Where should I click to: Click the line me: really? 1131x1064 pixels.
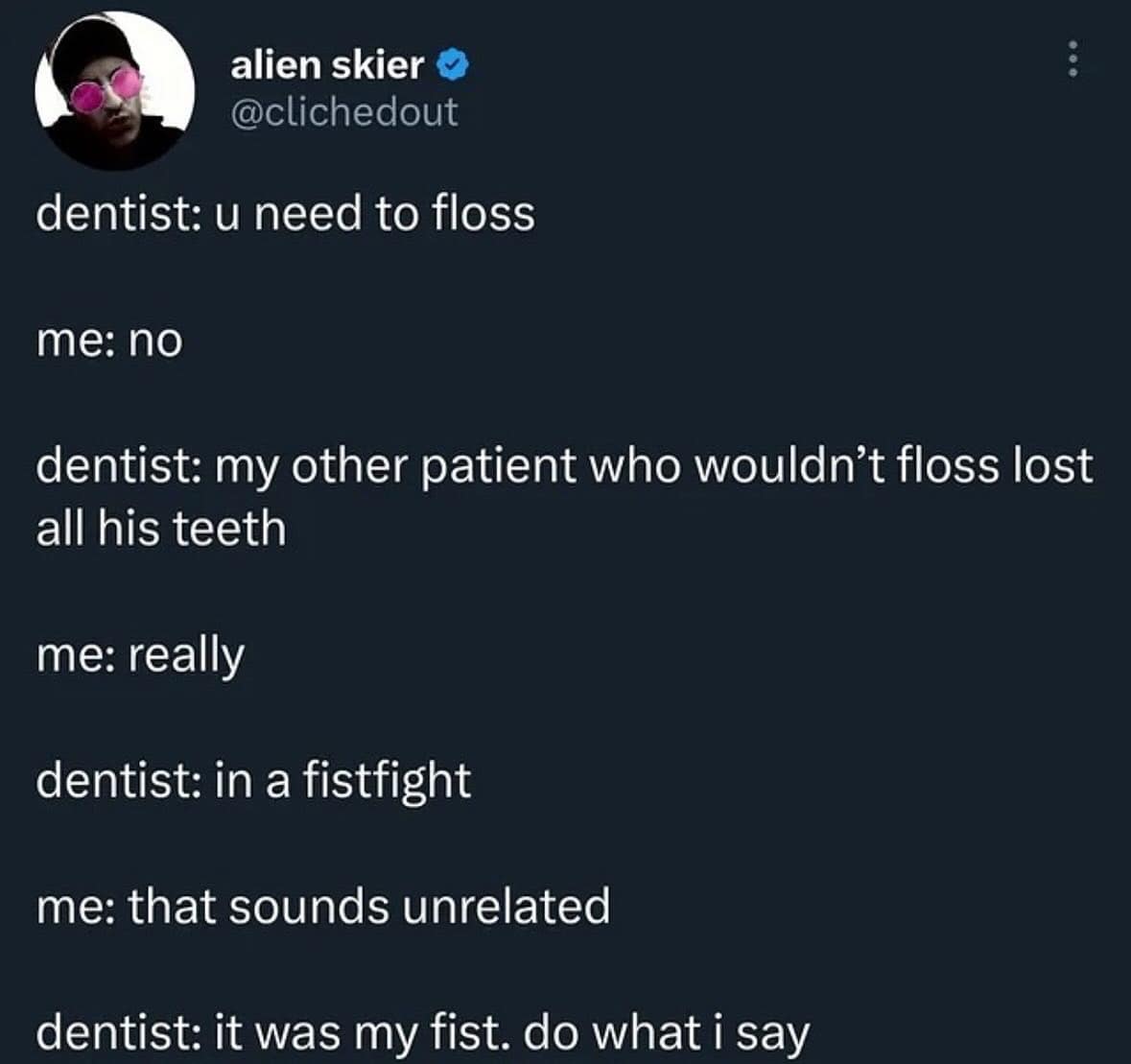[137, 654]
